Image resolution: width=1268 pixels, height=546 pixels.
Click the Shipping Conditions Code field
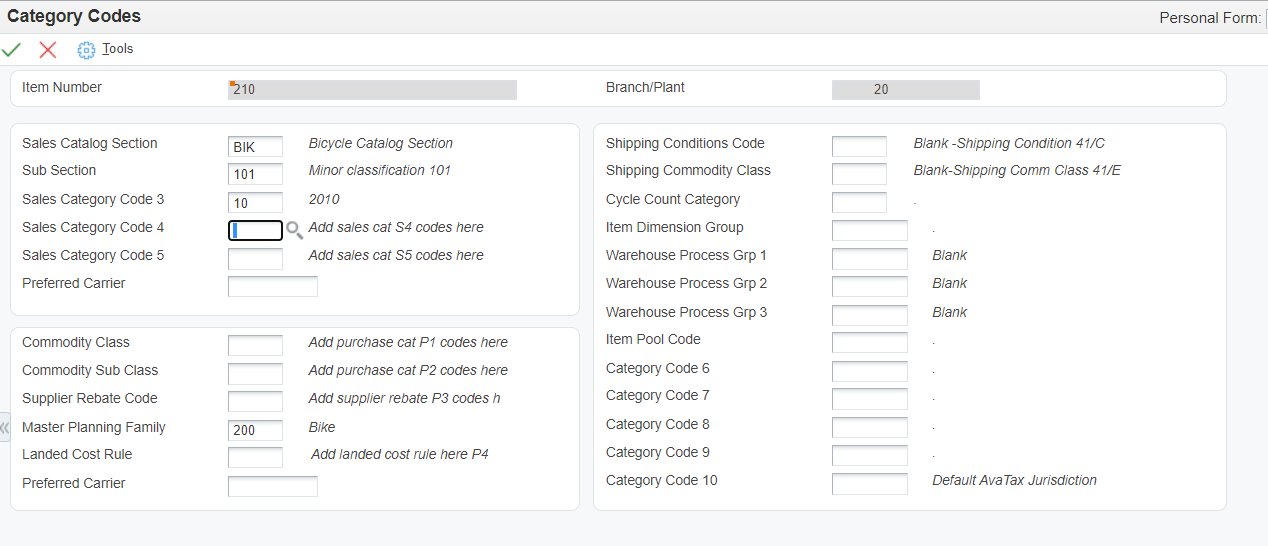click(859, 147)
